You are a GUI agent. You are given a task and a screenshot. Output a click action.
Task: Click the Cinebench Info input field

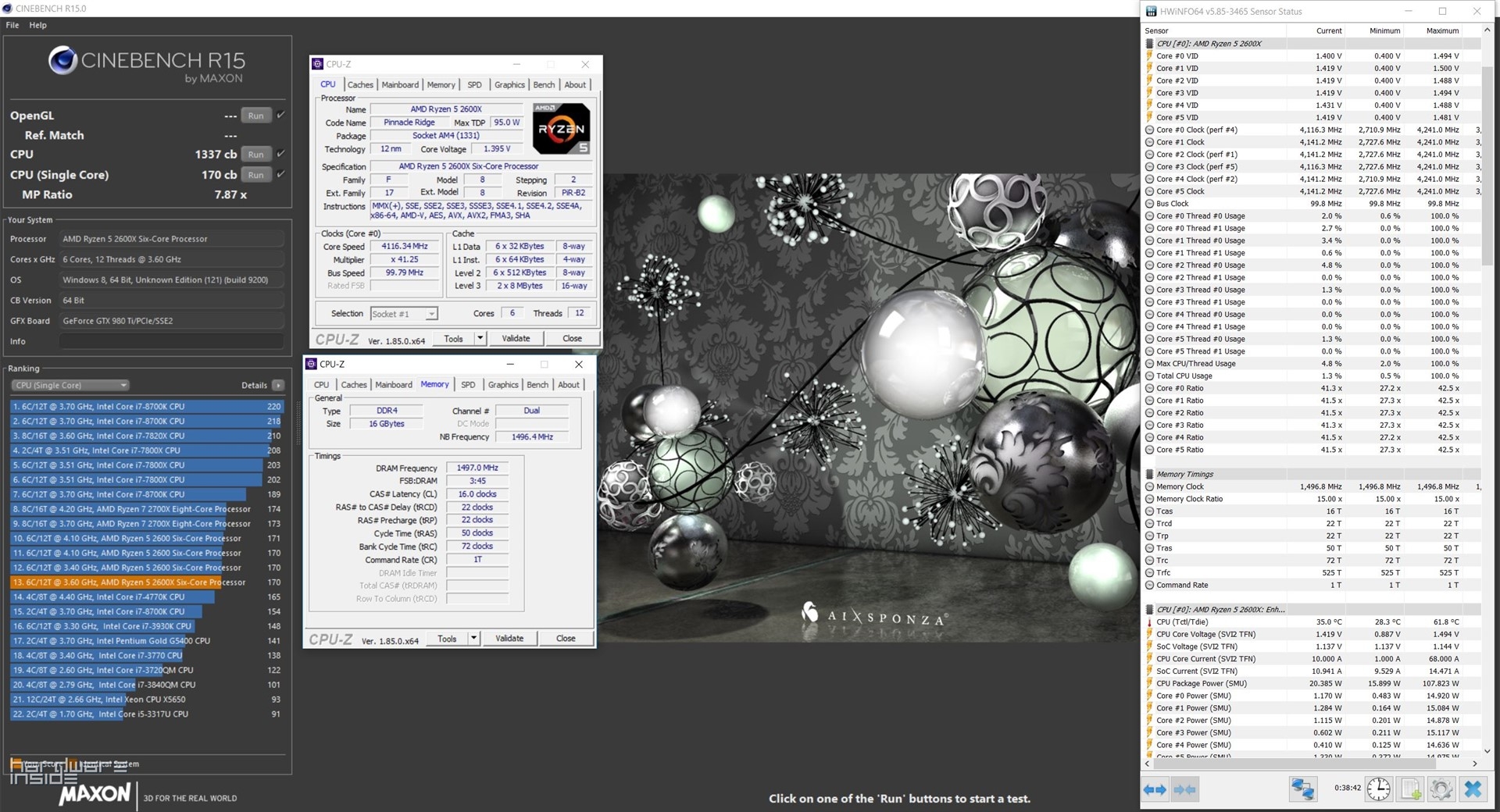click(x=172, y=341)
